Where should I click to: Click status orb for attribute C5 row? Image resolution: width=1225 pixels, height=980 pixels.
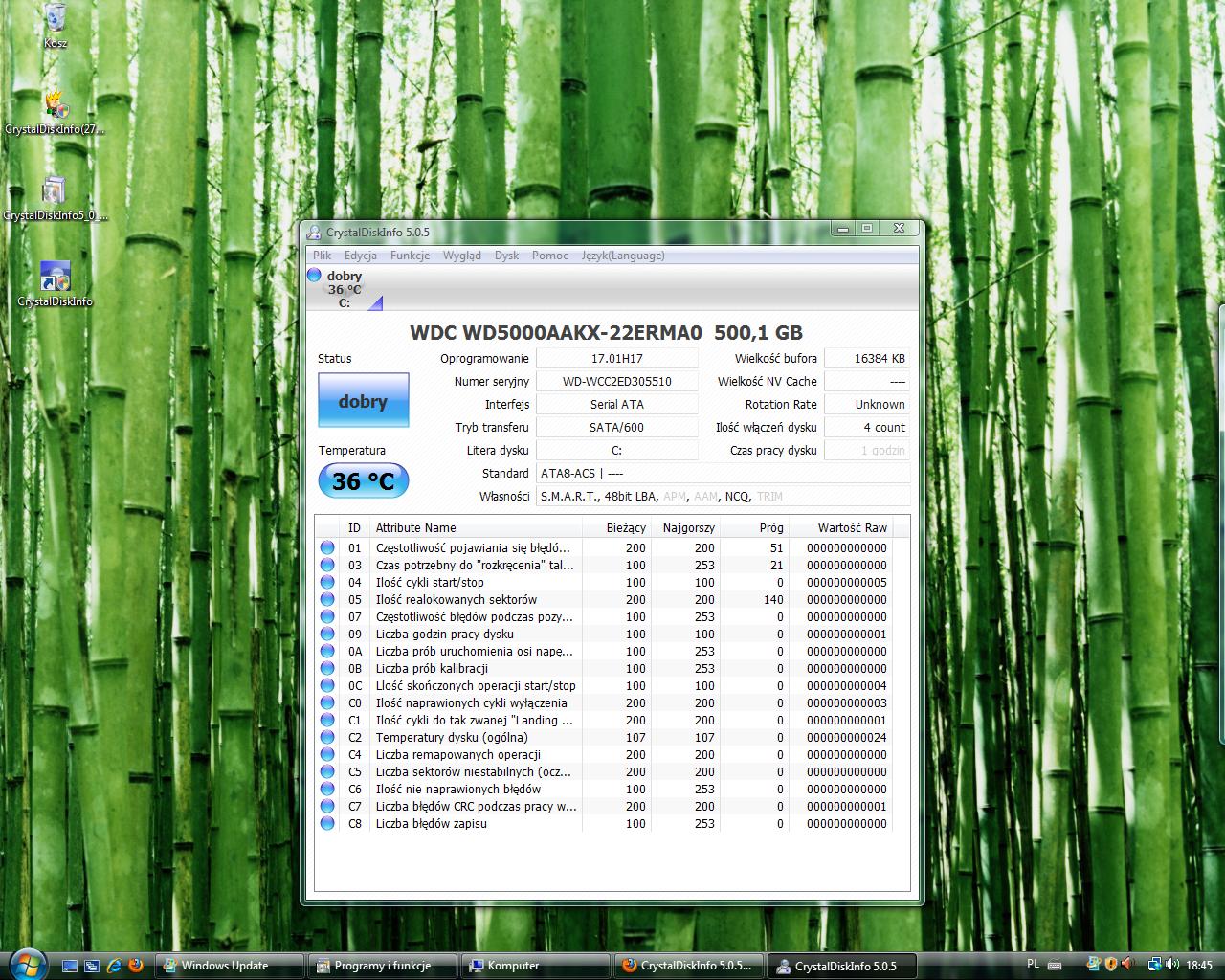point(327,772)
